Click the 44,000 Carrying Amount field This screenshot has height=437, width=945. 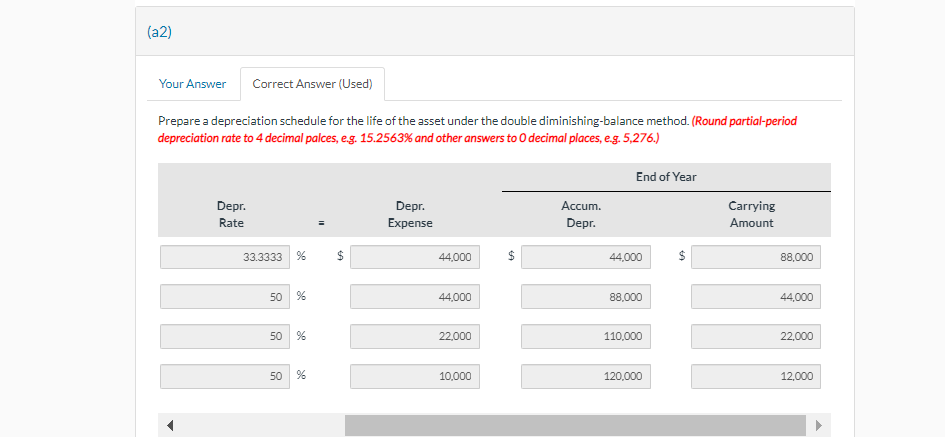pos(756,297)
